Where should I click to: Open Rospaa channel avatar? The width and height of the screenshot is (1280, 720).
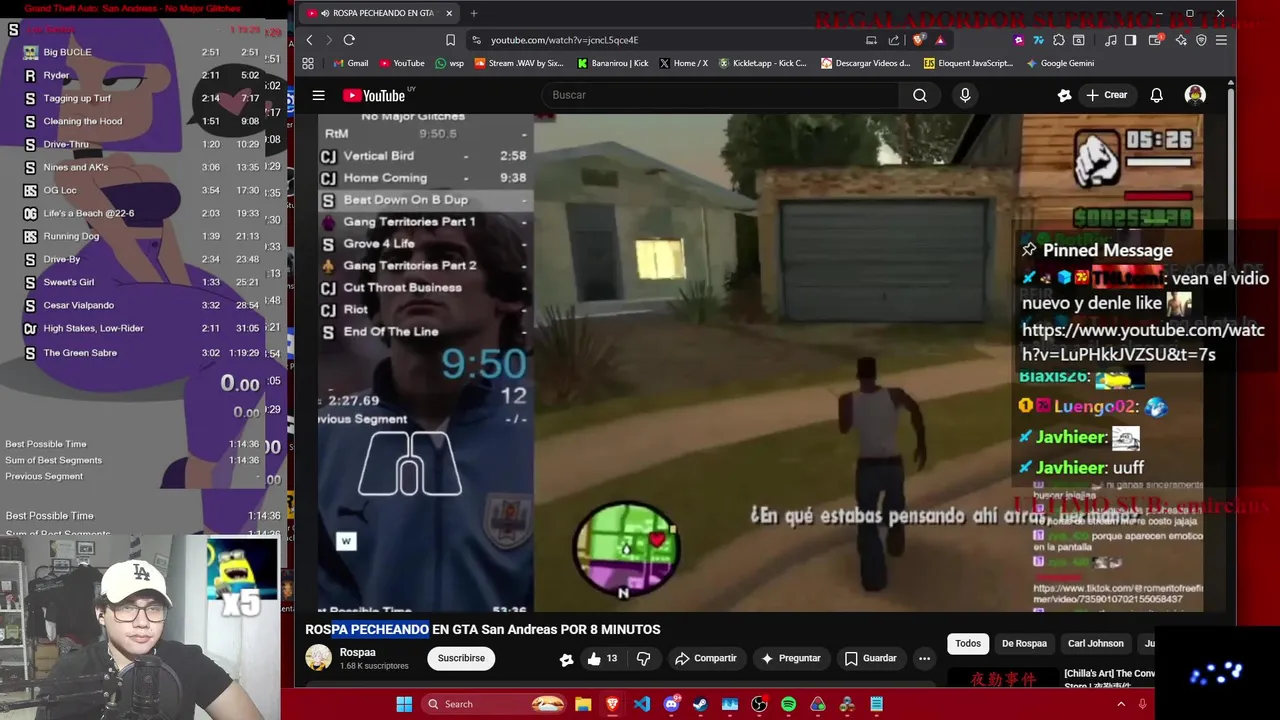[318, 658]
